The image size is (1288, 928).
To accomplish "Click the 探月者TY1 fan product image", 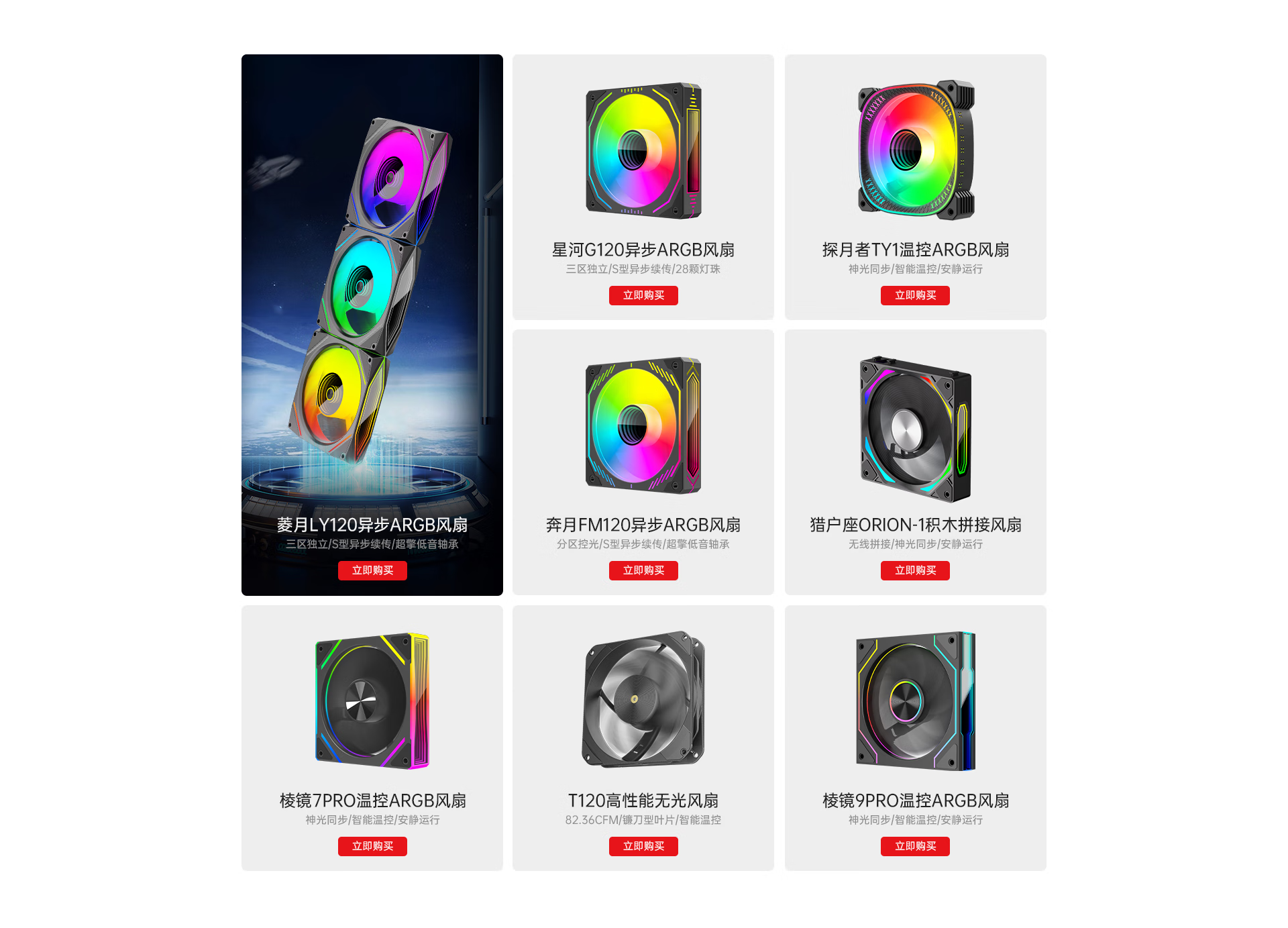I will pos(916,150).
